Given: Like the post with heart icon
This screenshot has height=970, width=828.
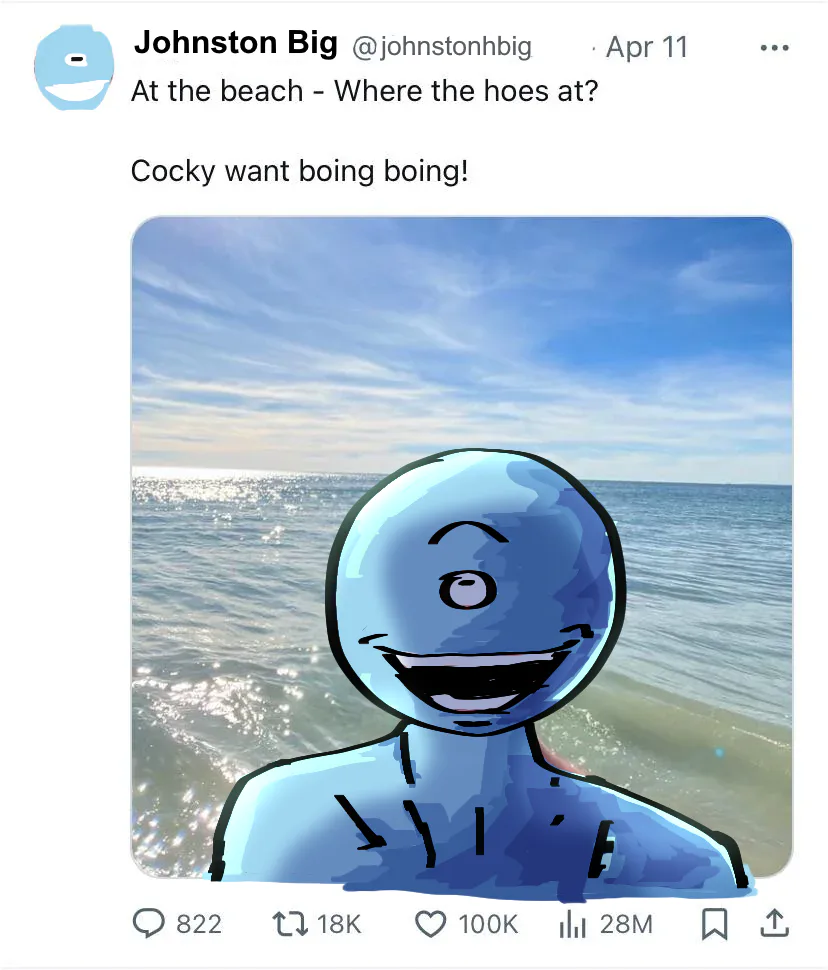Looking at the screenshot, I should tap(430, 924).
